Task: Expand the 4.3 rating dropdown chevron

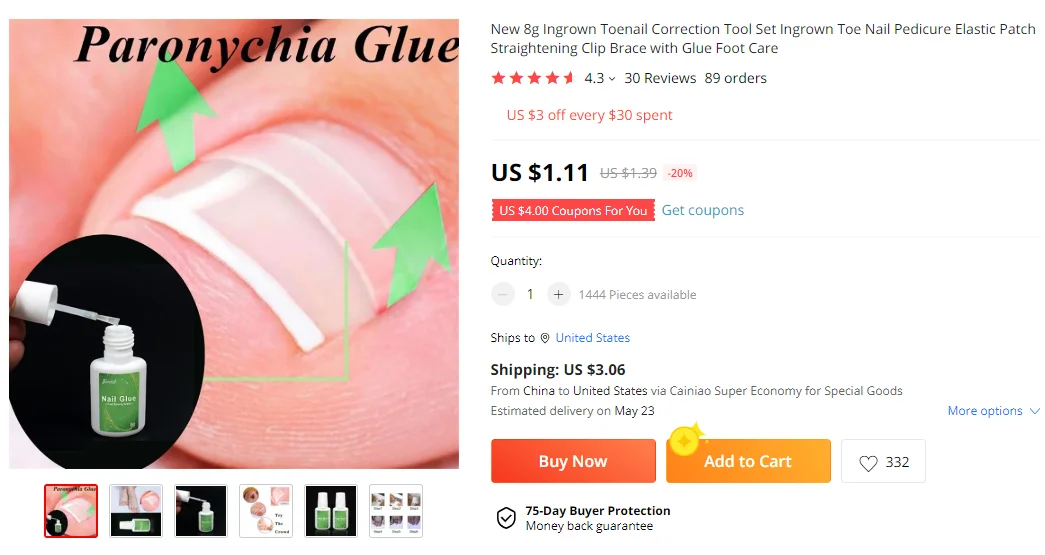Action: pyautogui.click(x=612, y=79)
